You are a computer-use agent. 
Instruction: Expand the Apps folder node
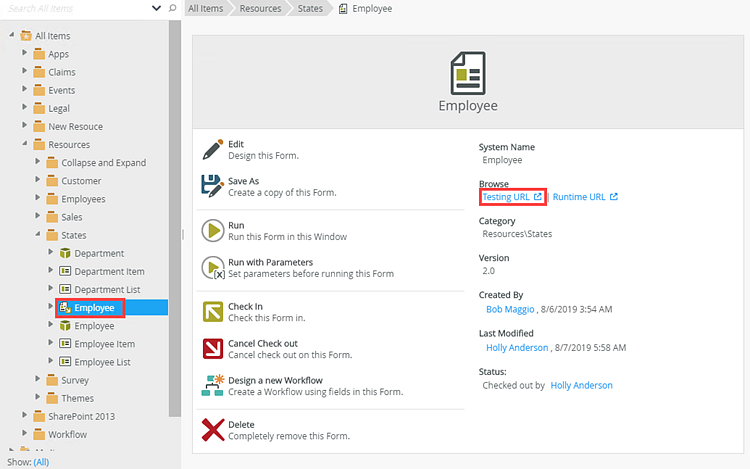(x=25, y=54)
